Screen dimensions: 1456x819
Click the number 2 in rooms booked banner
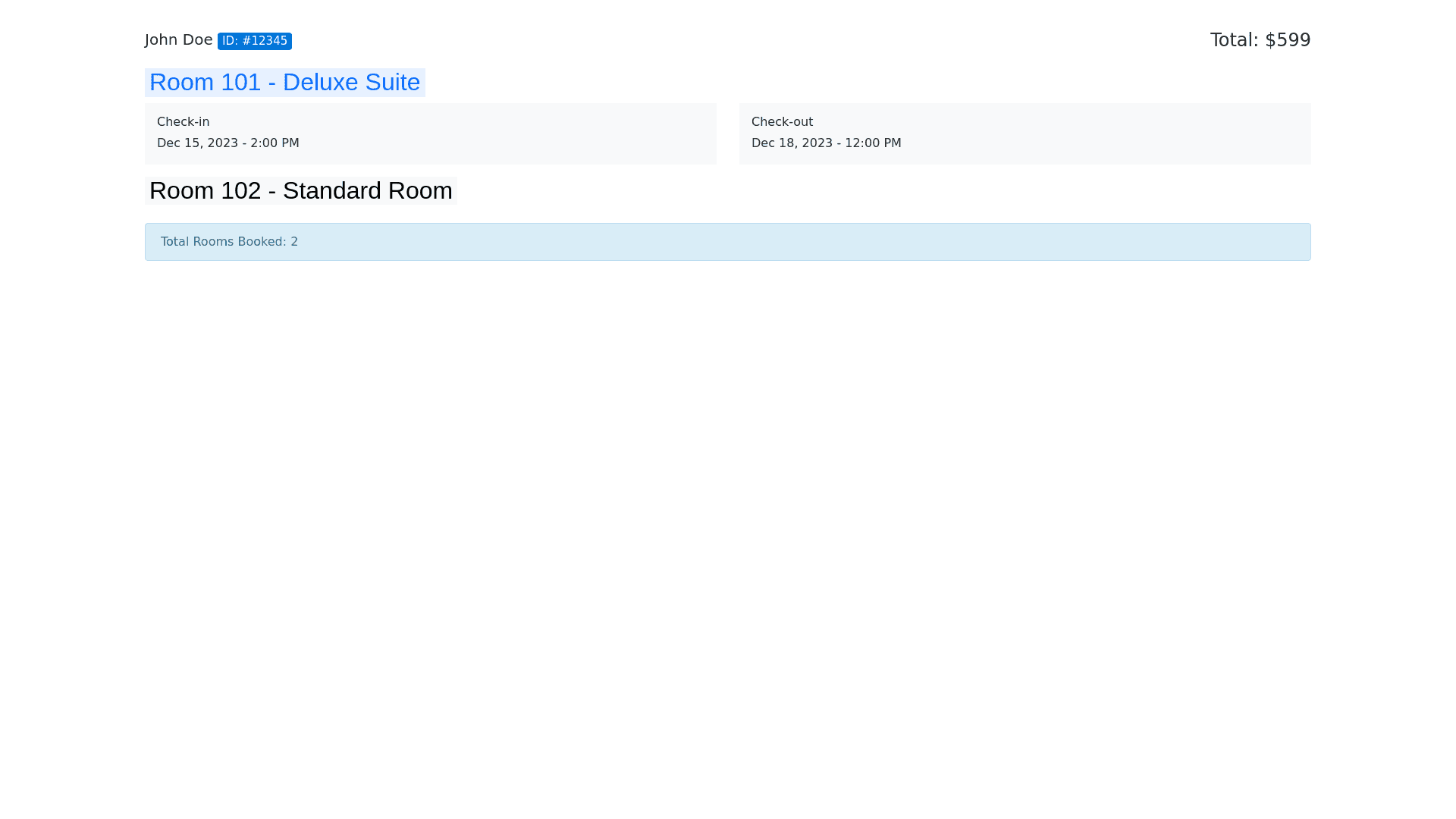(x=294, y=242)
